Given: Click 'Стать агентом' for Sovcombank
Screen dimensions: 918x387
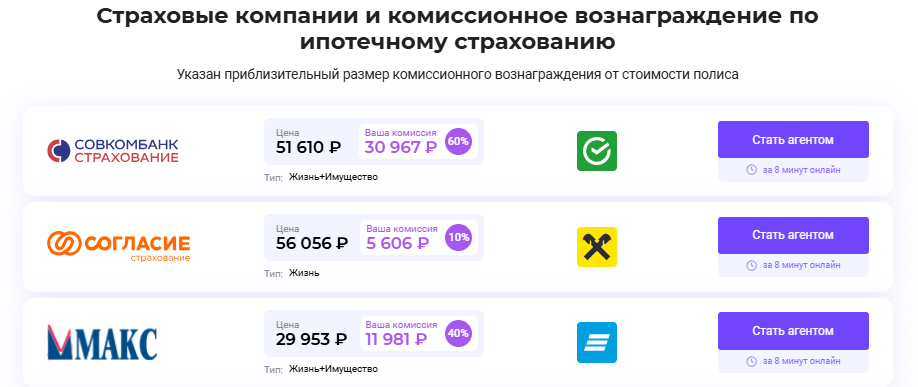Looking at the screenshot, I should point(793,140).
